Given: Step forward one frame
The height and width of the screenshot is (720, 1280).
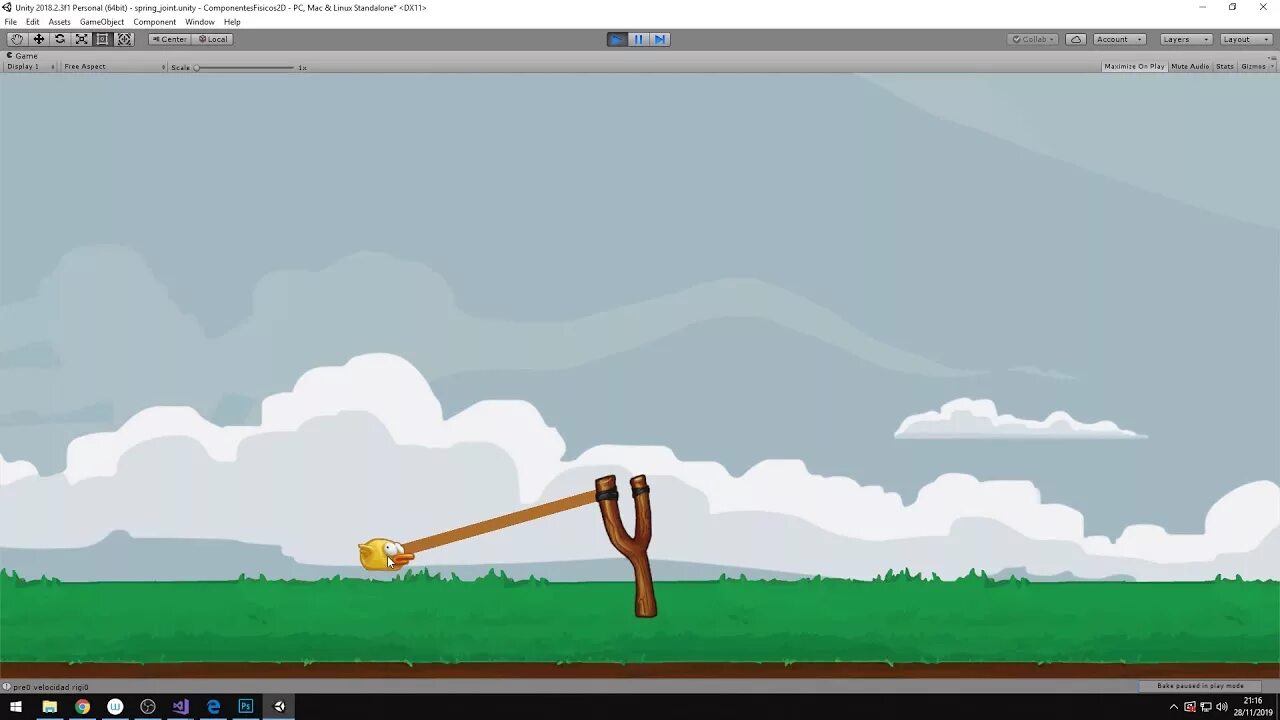Looking at the screenshot, I should pyautogui.click(x=660, y=39).
